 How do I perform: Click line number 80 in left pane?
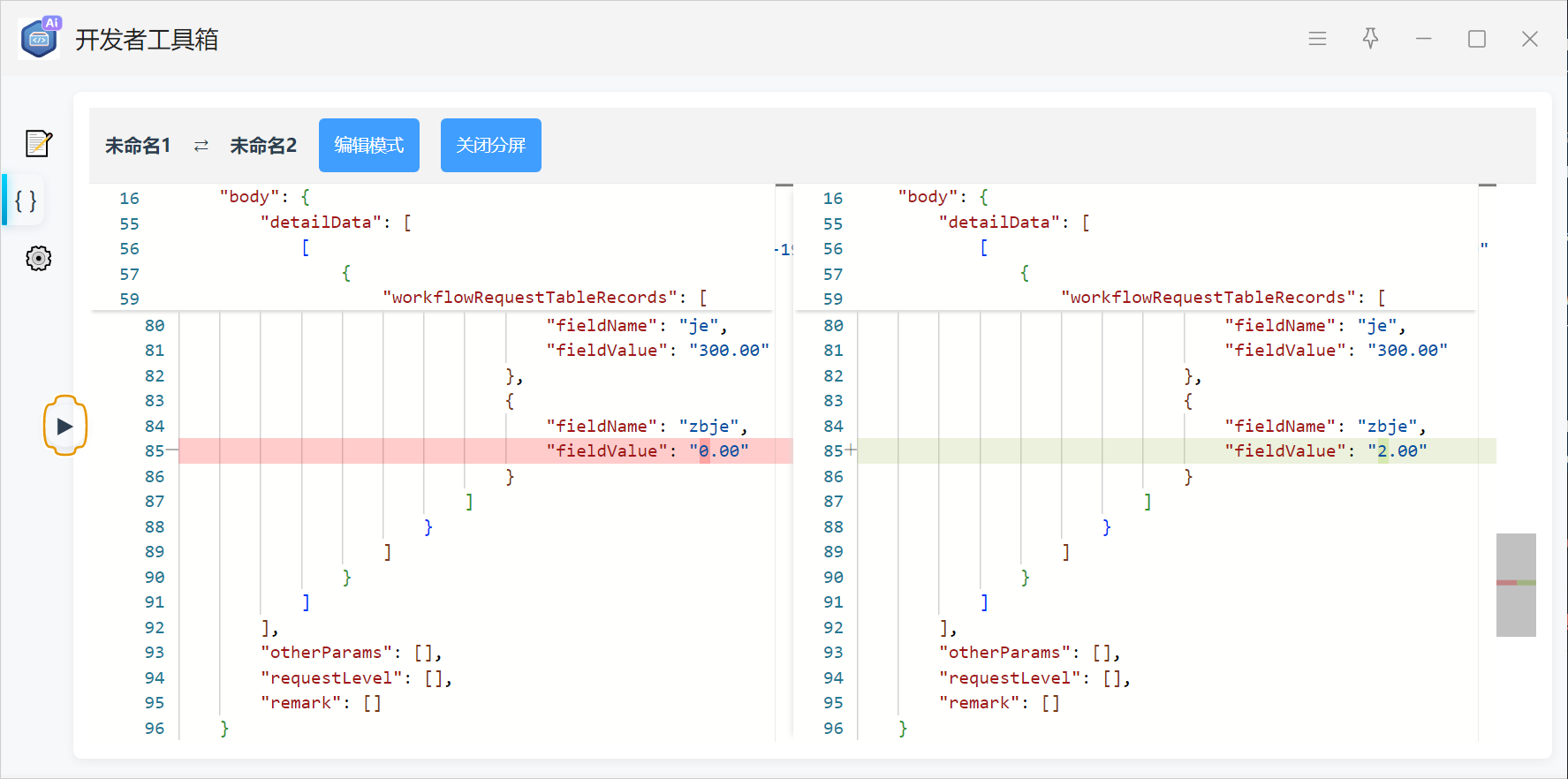point(155,326)
